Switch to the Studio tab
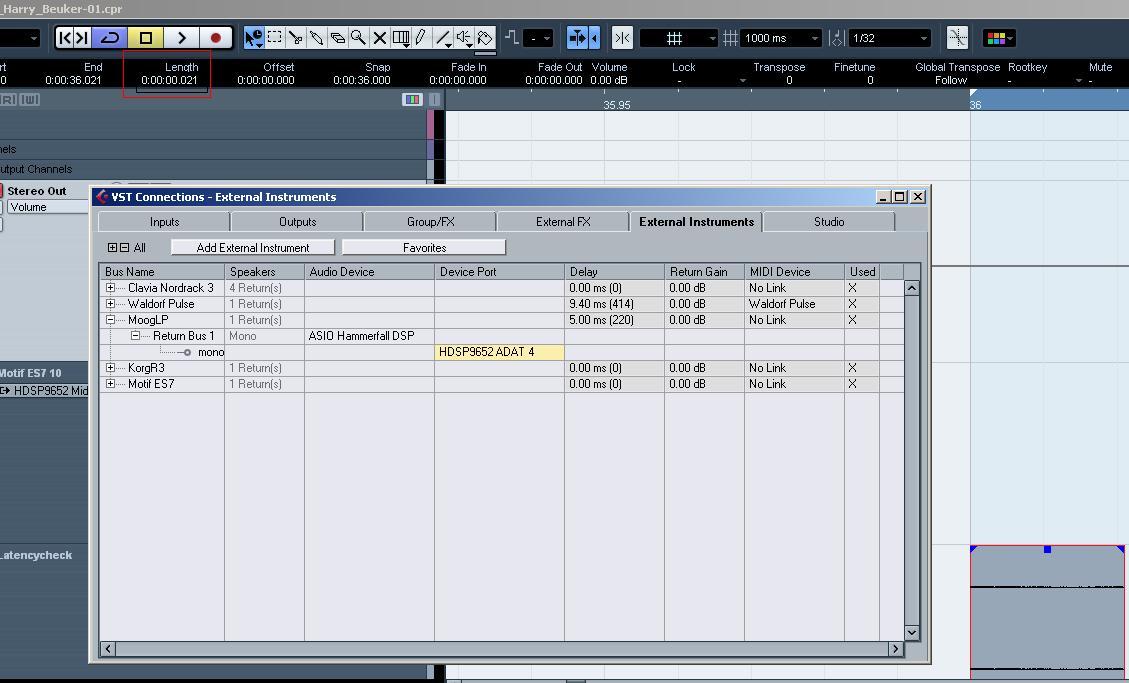The width and height of the screenshot is (1129, 683). [829, 222]
